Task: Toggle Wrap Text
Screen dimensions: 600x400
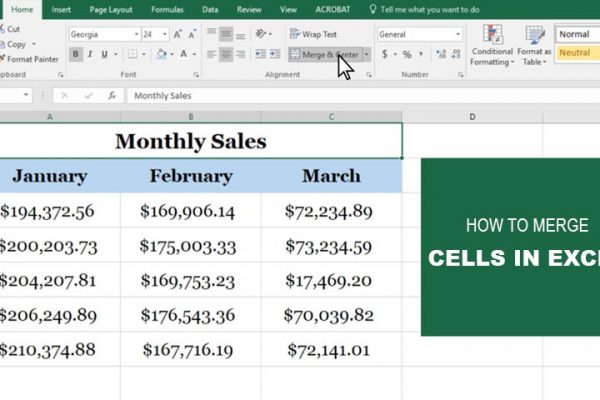Action: [x=313, y=34]
